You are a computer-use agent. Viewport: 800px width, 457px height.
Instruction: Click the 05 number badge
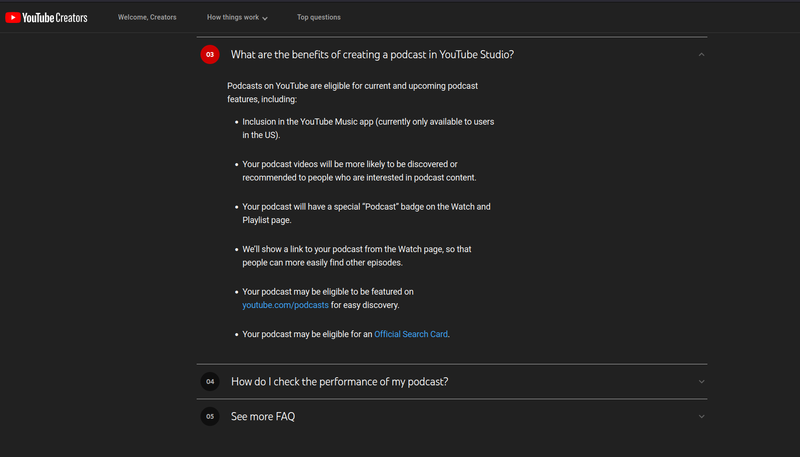[x=210, y=416]
